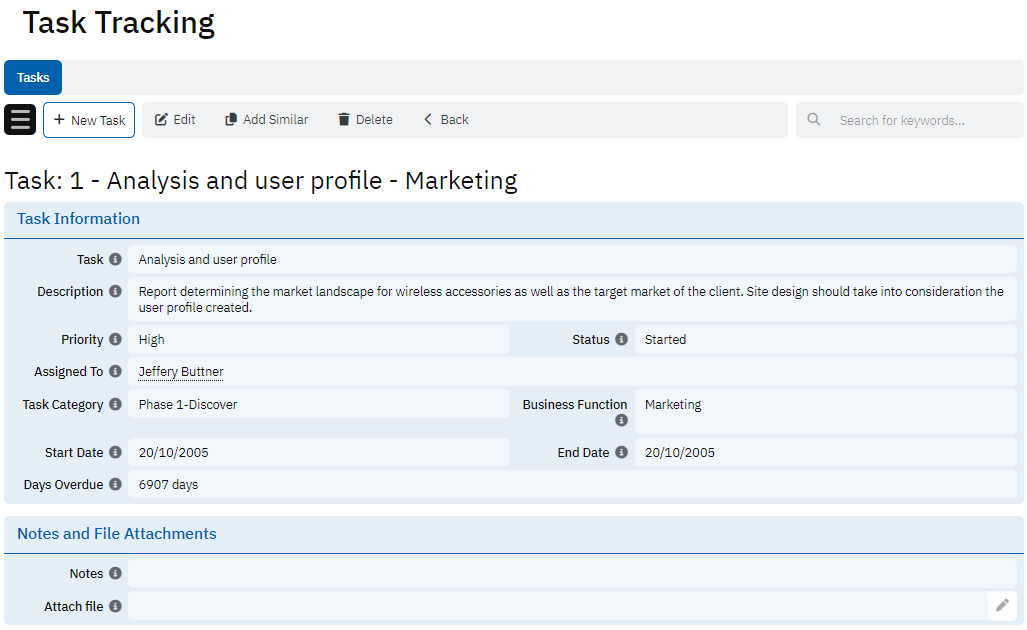The image size is (1027, 630).
Task: Focus the Search for keywords field
Action: 920,120
